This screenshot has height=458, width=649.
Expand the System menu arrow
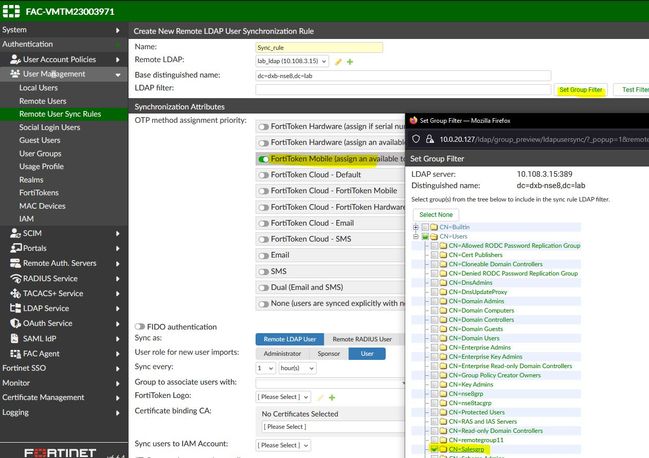point(118,30)
